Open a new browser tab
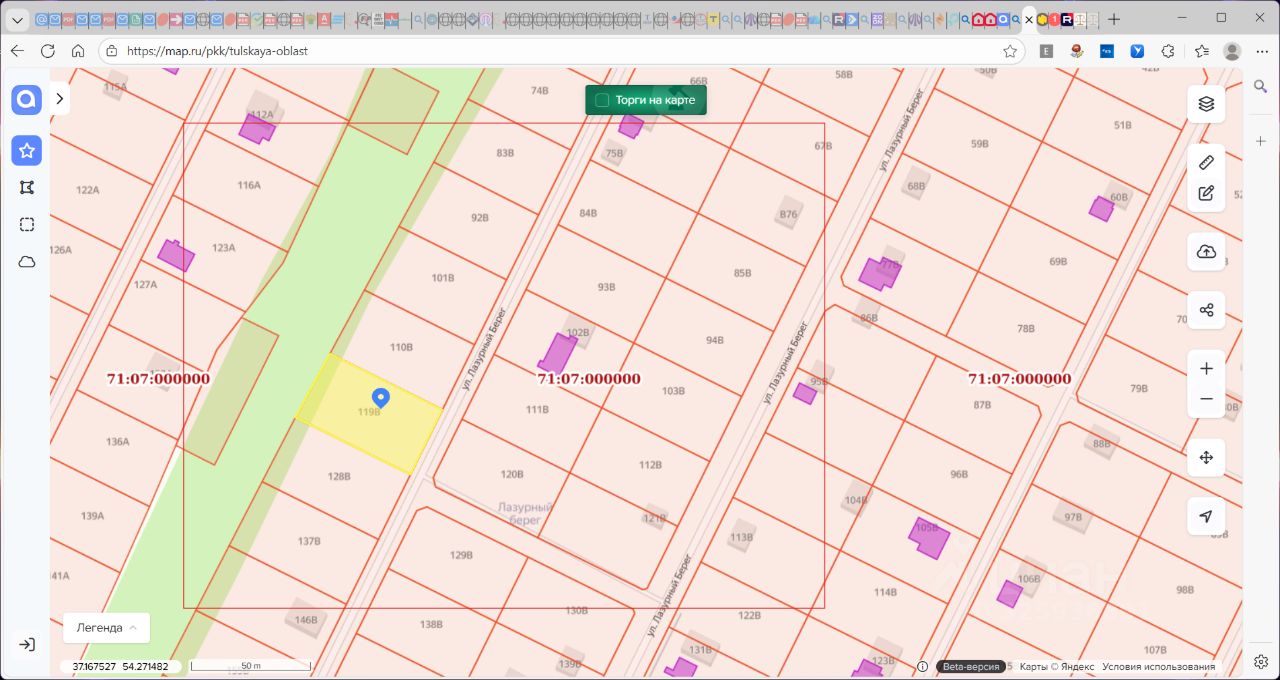This screenshot has height=680, width=1280. coord(1114,19)
